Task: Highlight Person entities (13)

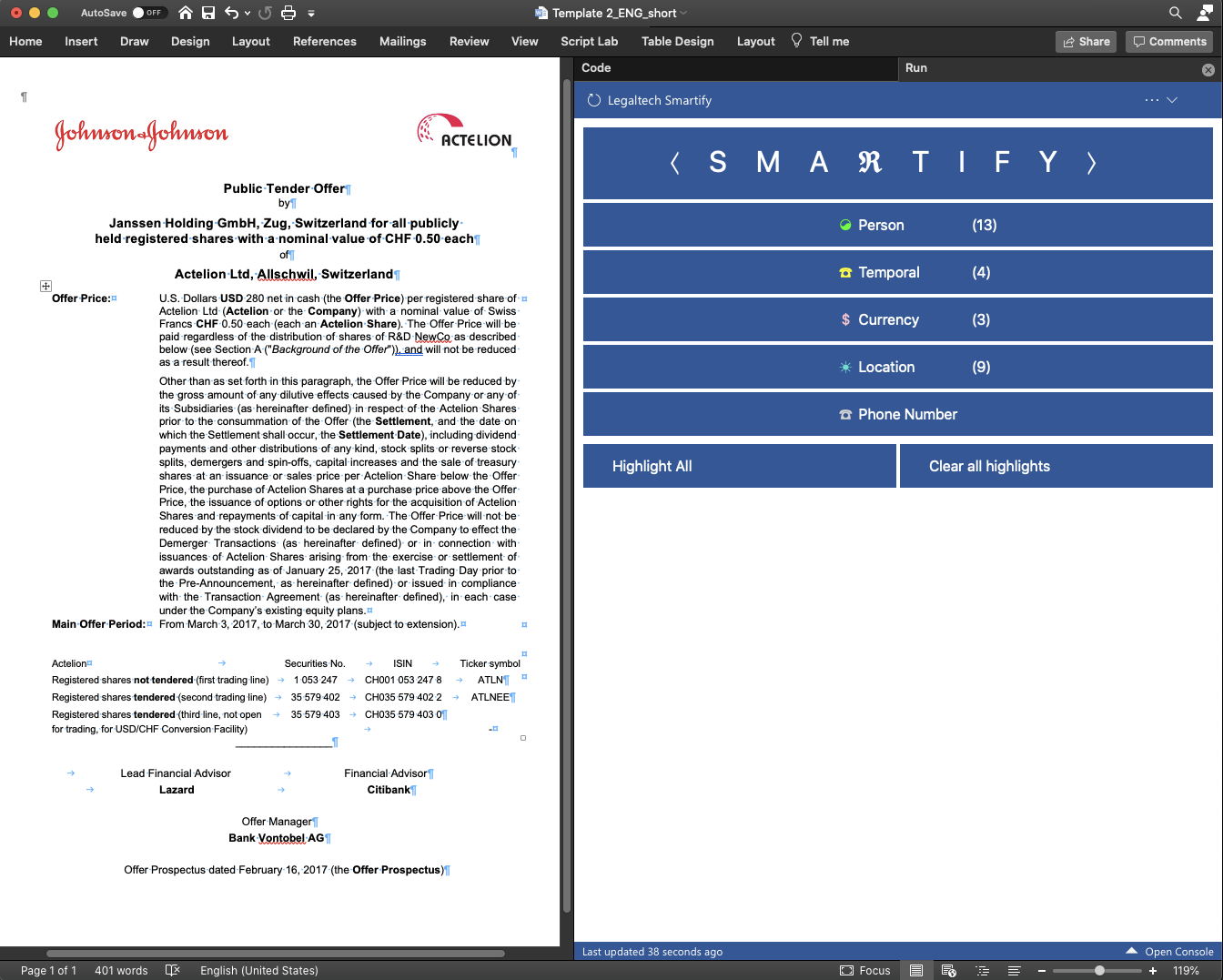Action: pyautogui.click(x=898, y=225)
